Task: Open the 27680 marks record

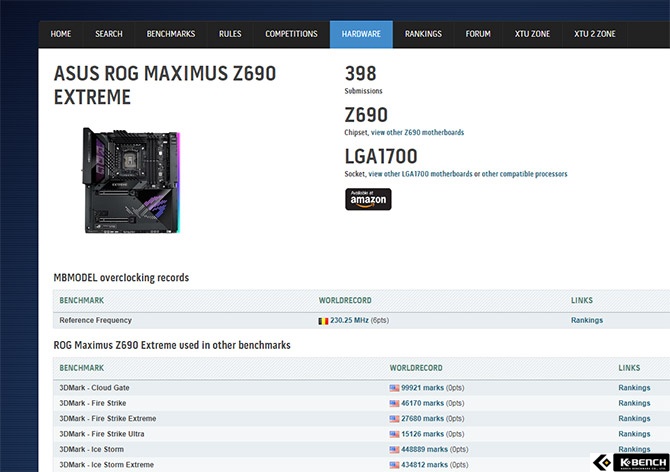Action: tap(422, 419)
